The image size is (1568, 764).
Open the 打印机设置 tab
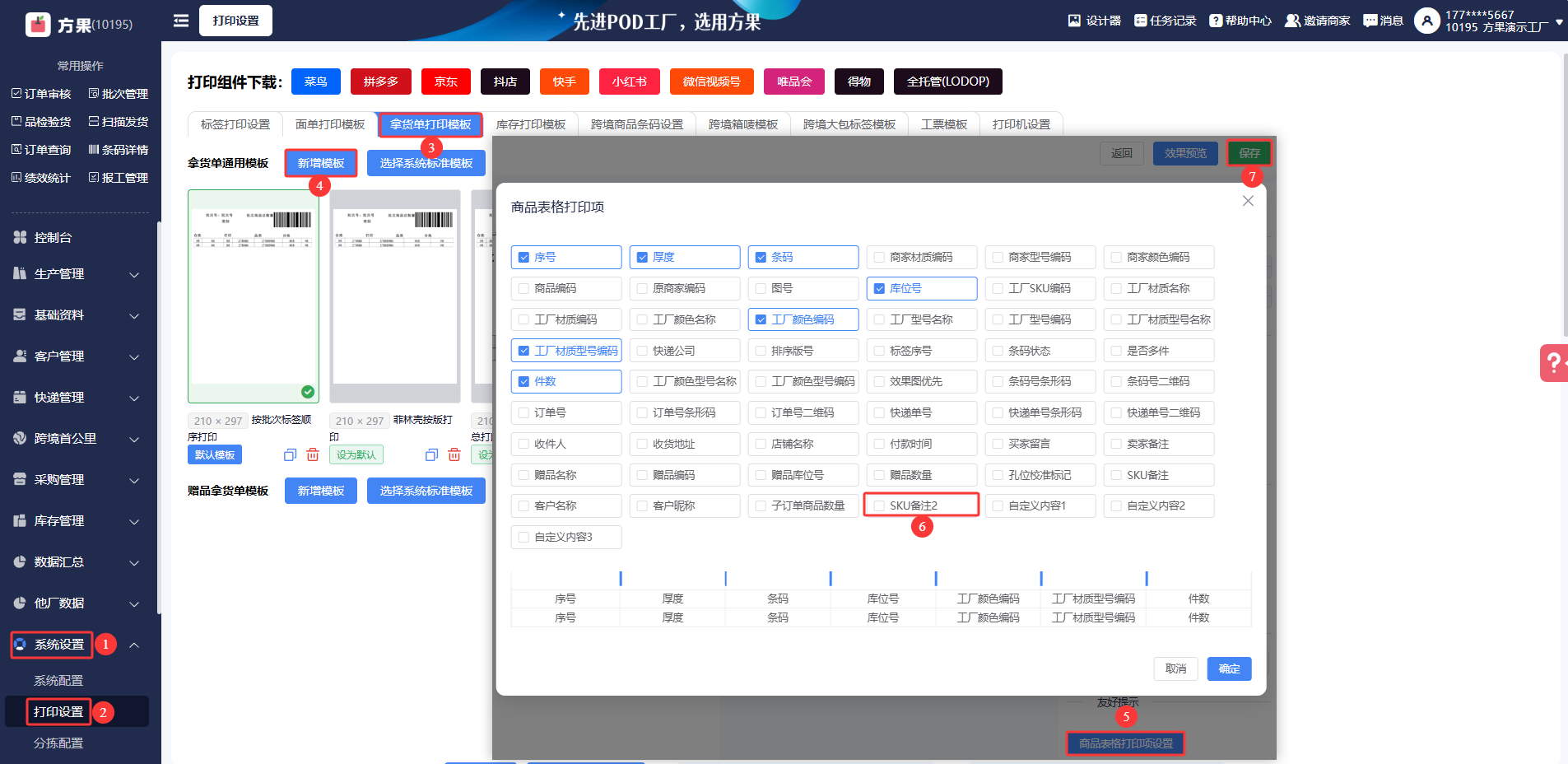pos(1021,124)
